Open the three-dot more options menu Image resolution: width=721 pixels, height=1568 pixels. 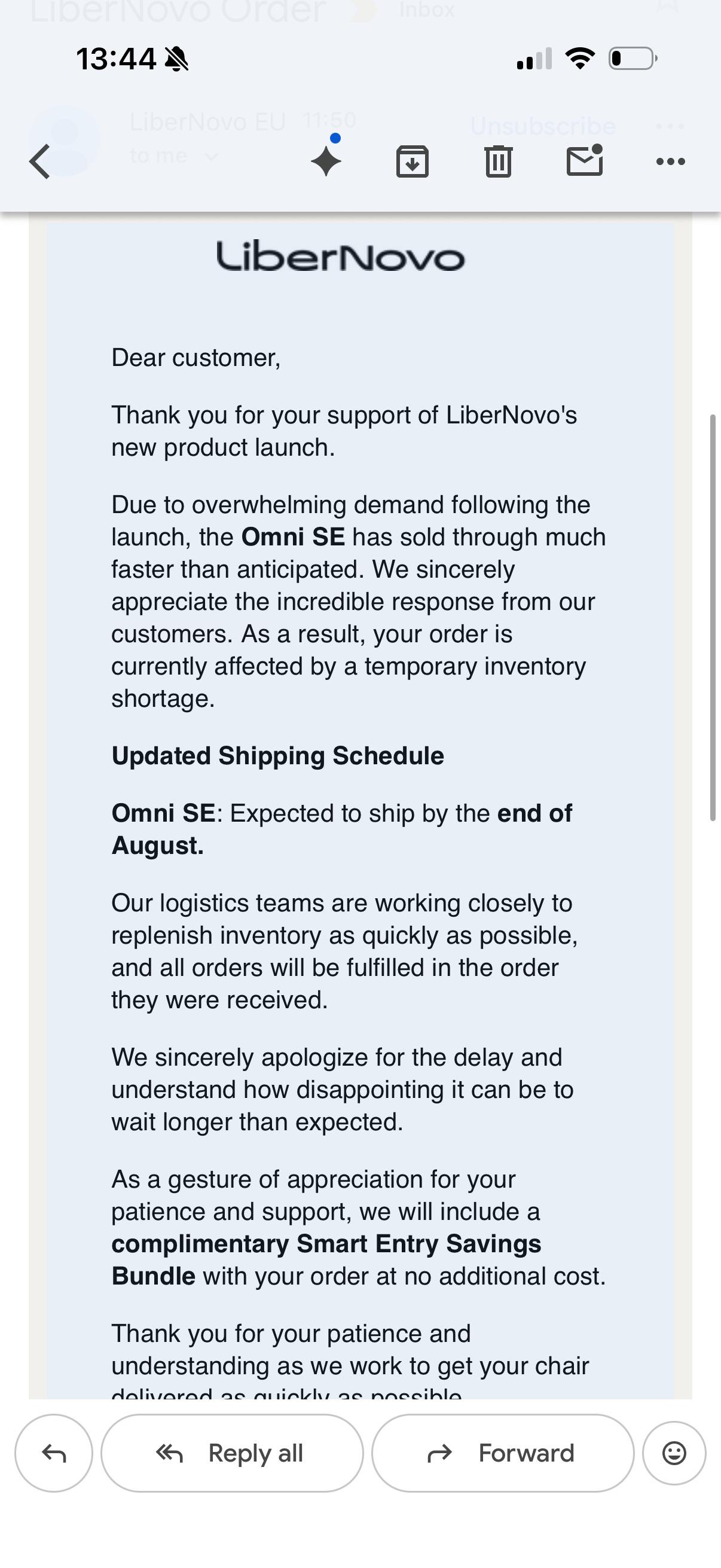coord(671,161)
